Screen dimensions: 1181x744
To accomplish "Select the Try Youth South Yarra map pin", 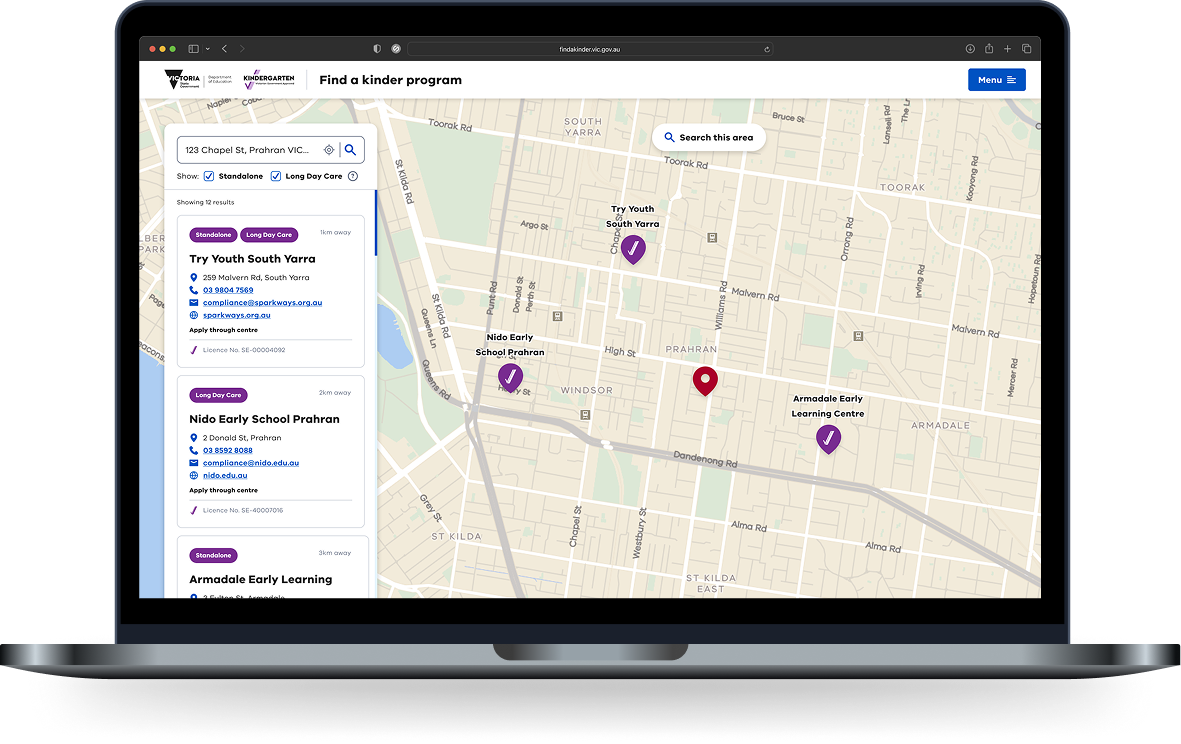I will pyautogui.click(x=633, y=249).
